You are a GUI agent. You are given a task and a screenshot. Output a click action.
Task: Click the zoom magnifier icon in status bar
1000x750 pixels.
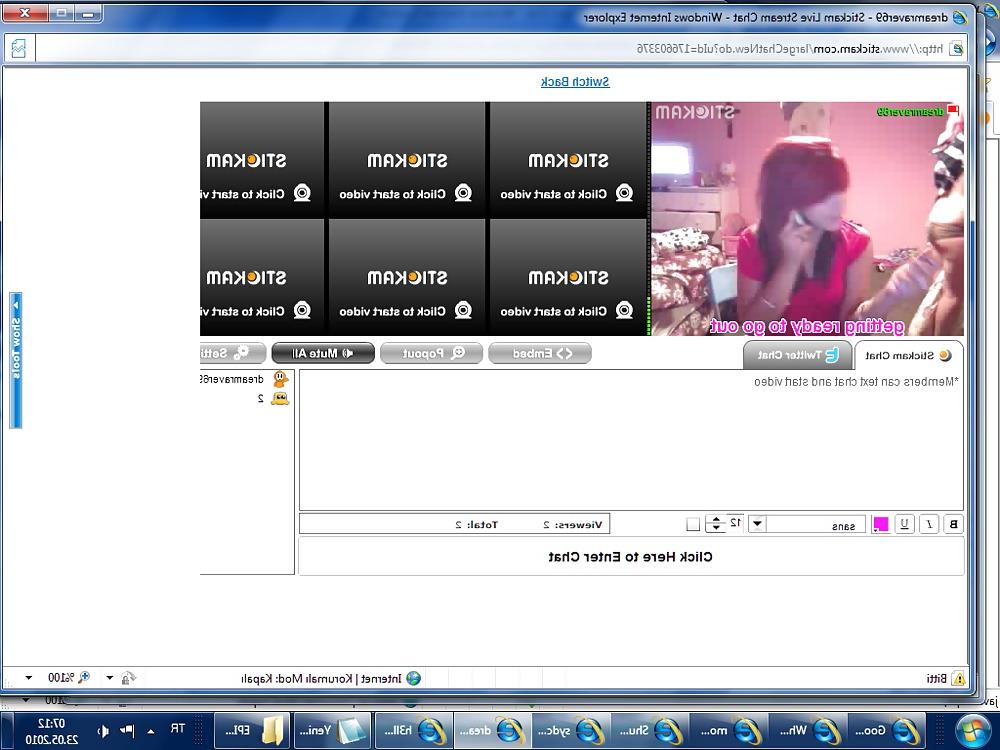click(x=84, y=677)
